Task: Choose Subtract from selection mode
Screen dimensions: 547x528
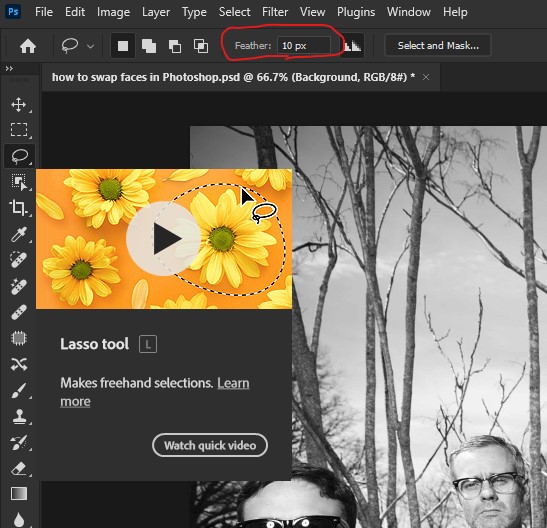Action: pos(175,46)
